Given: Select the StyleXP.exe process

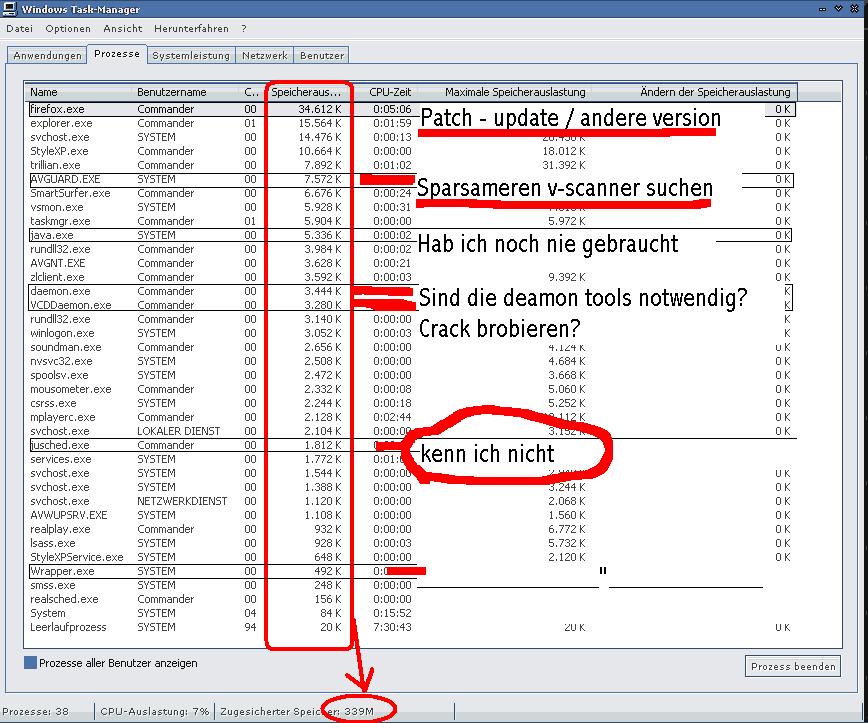Looking at the screenshot, I should (x=412, y=151).
